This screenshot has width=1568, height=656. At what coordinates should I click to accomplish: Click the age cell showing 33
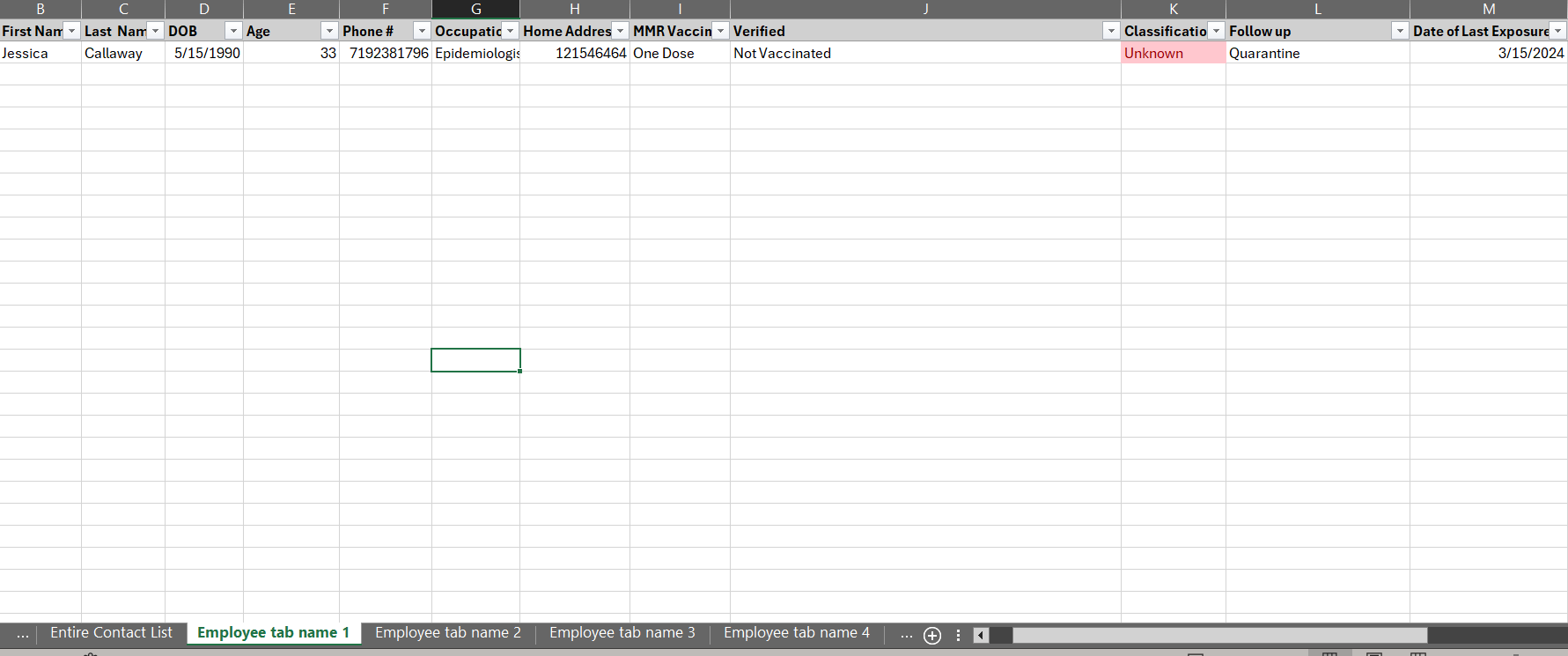click(291, 53)
